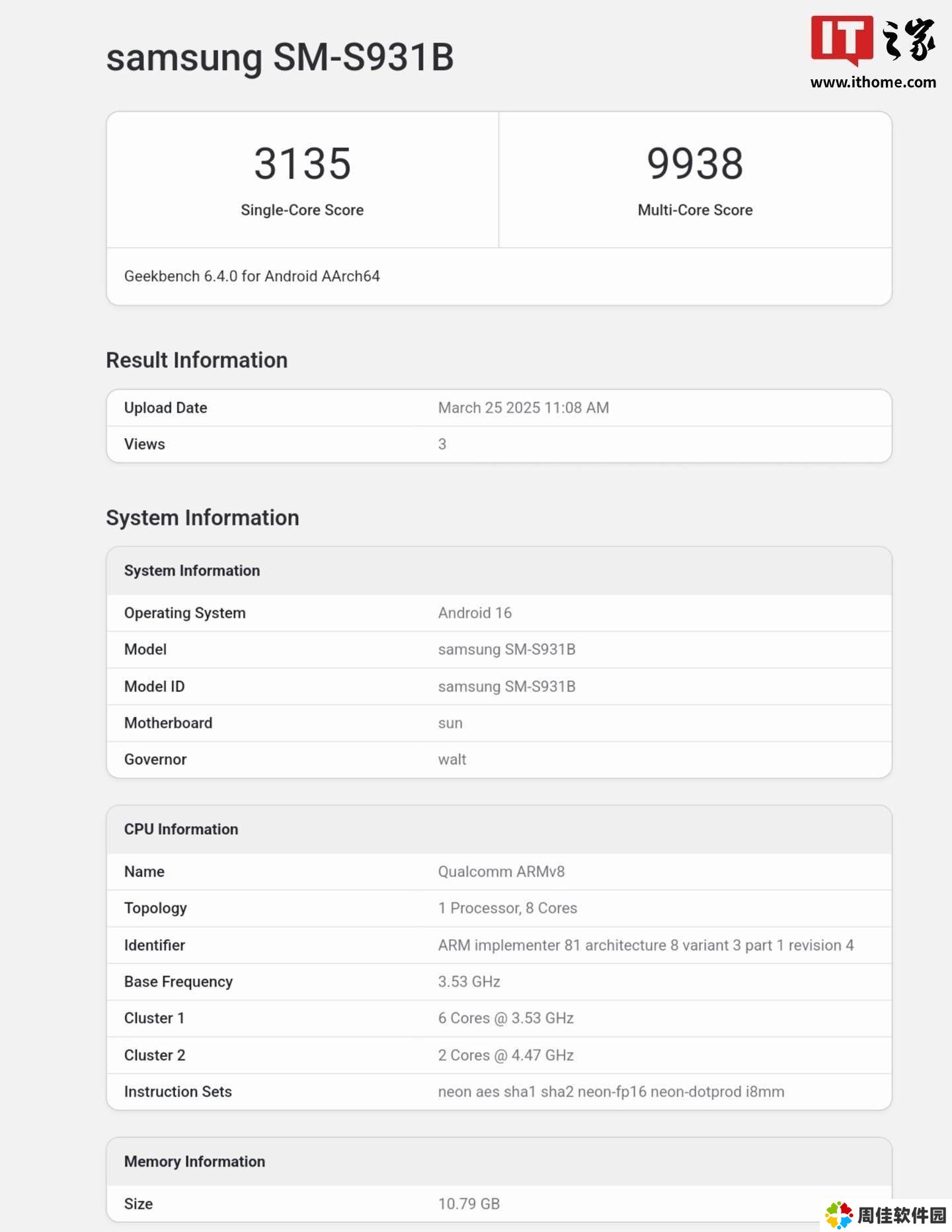The height and width of the screenshot is (1232, 952).
Task: Select the 1 Processor, 8 Cores value
Action: [x=508, y=908]
